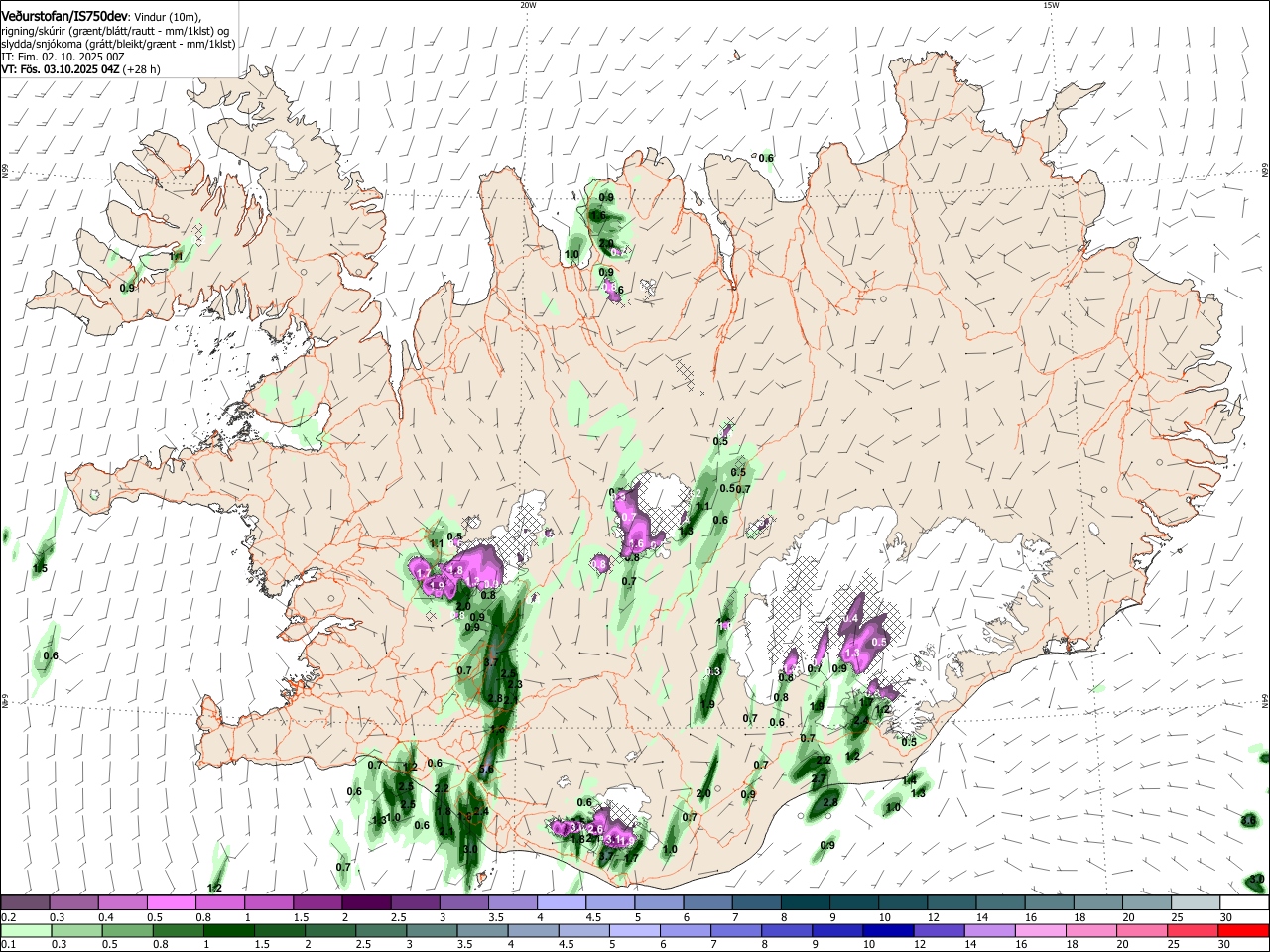Pick the royal blue swatch labeled 8 in lower legend
This screenshot has height=952, width=1270.
[788, 931]
